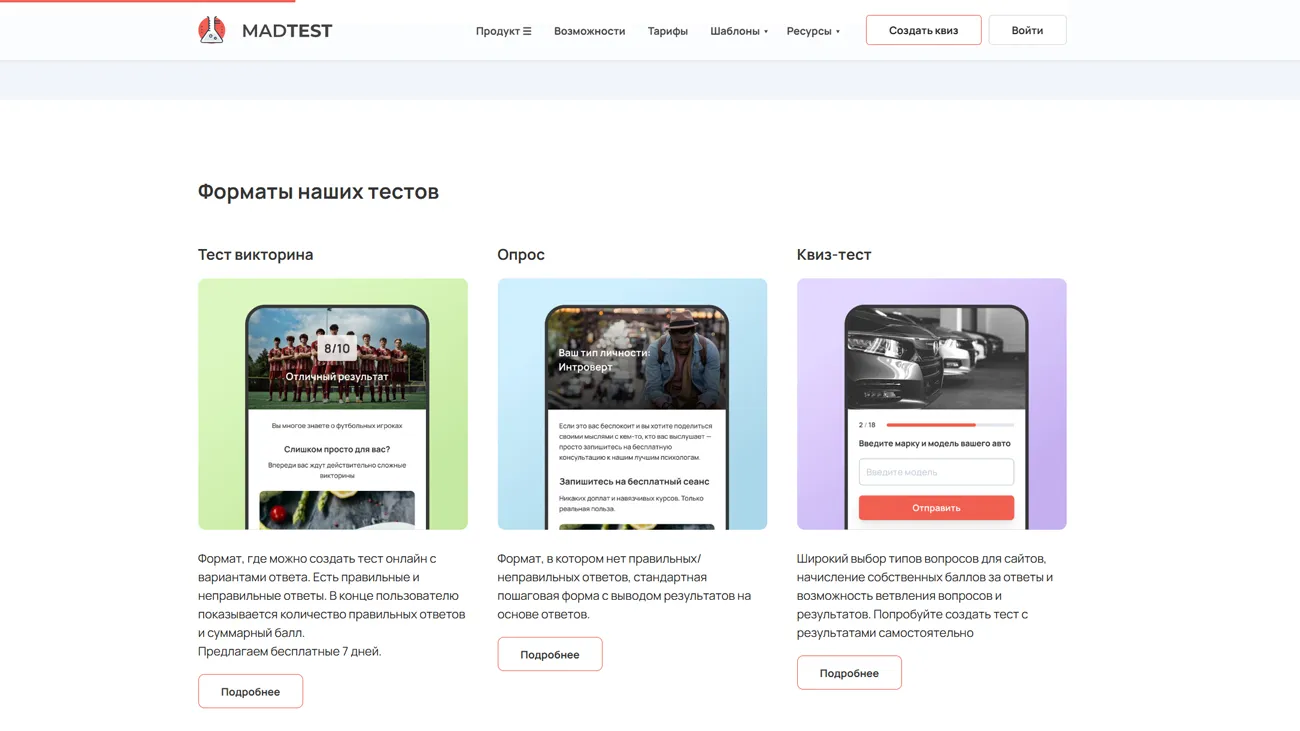1300x731 pixels.
Task: Click Подробнее under Тест викторина
Action: (x=250, y=691)
